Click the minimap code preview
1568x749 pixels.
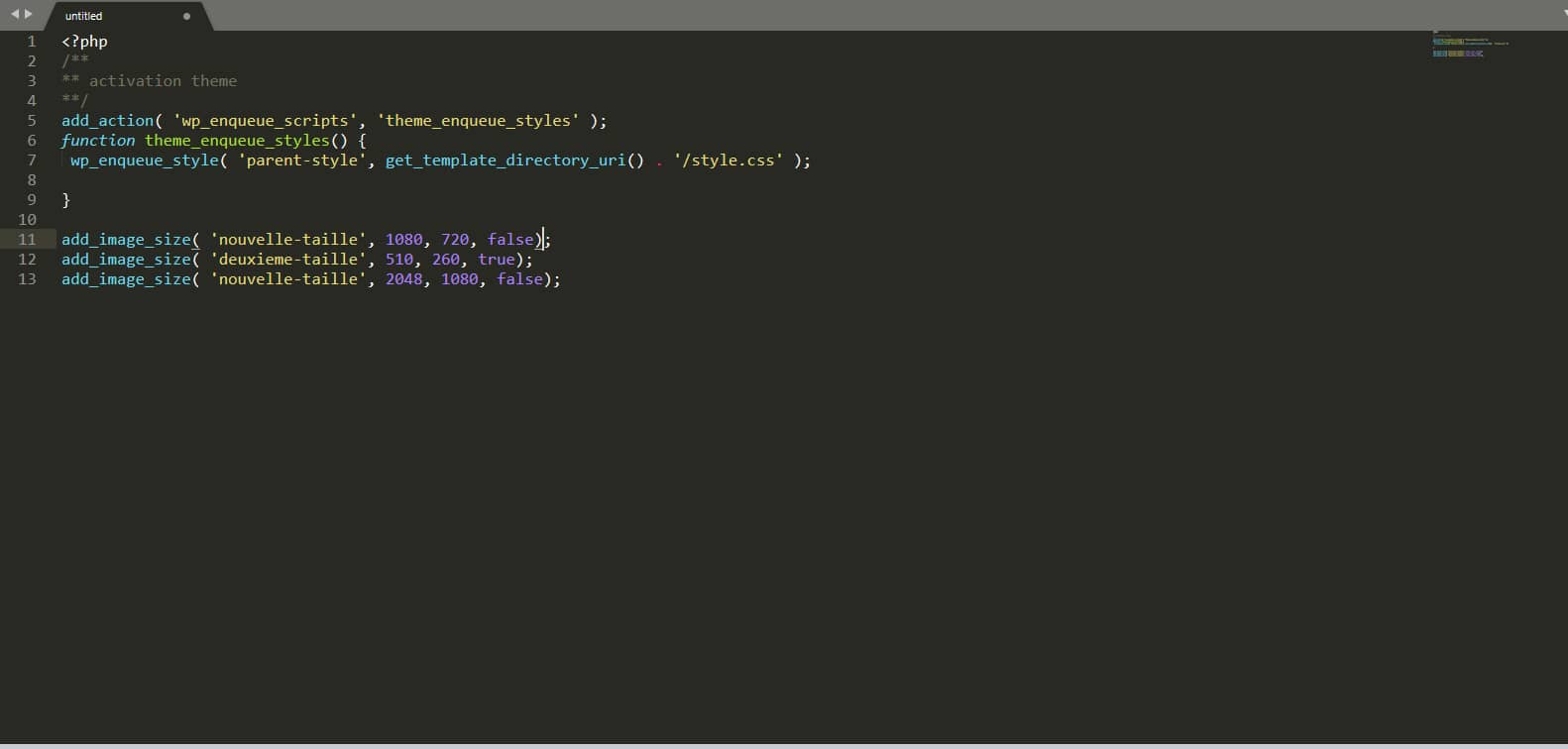[1471, 45]
